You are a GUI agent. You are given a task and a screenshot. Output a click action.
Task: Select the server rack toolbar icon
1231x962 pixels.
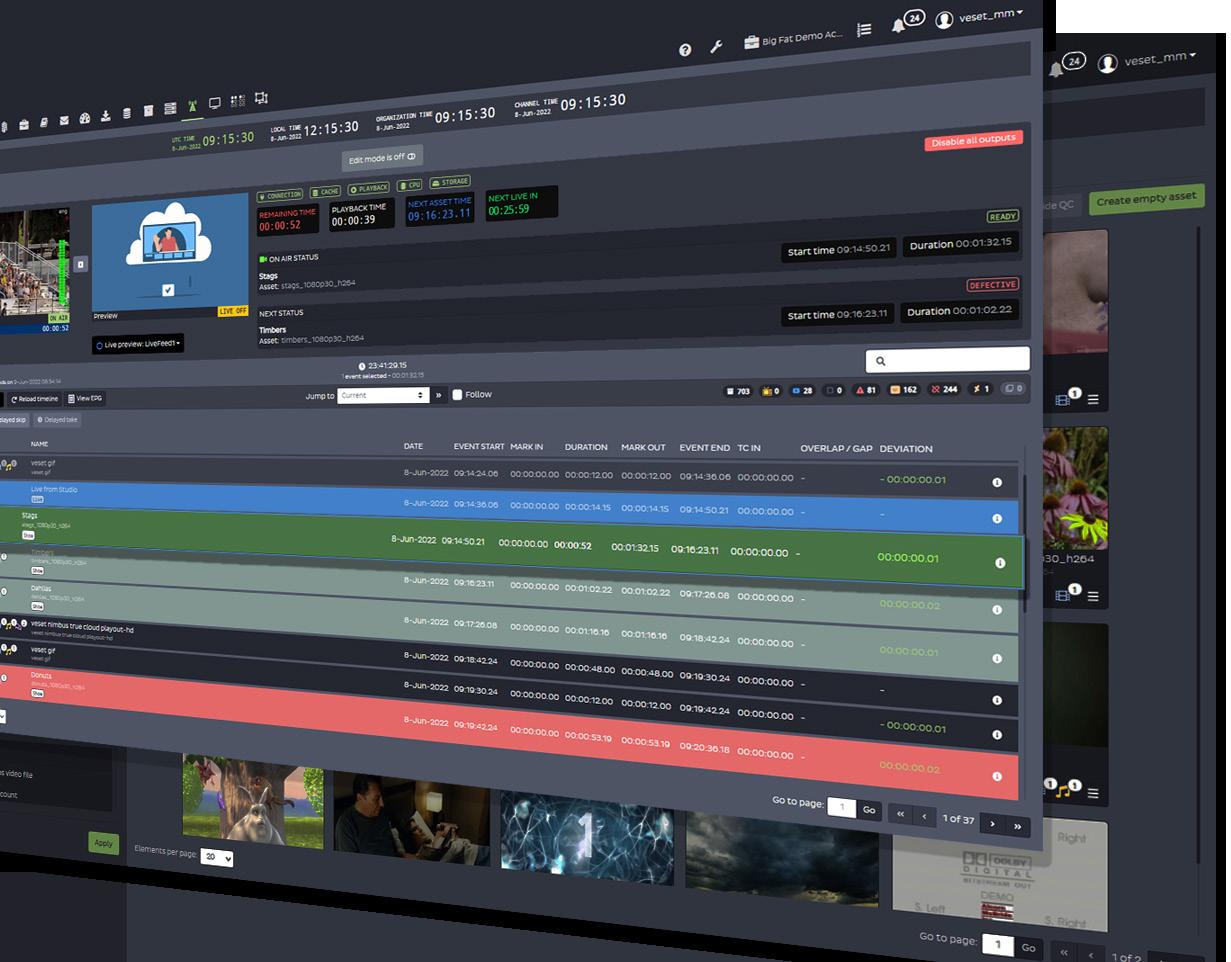coord(170,108)
